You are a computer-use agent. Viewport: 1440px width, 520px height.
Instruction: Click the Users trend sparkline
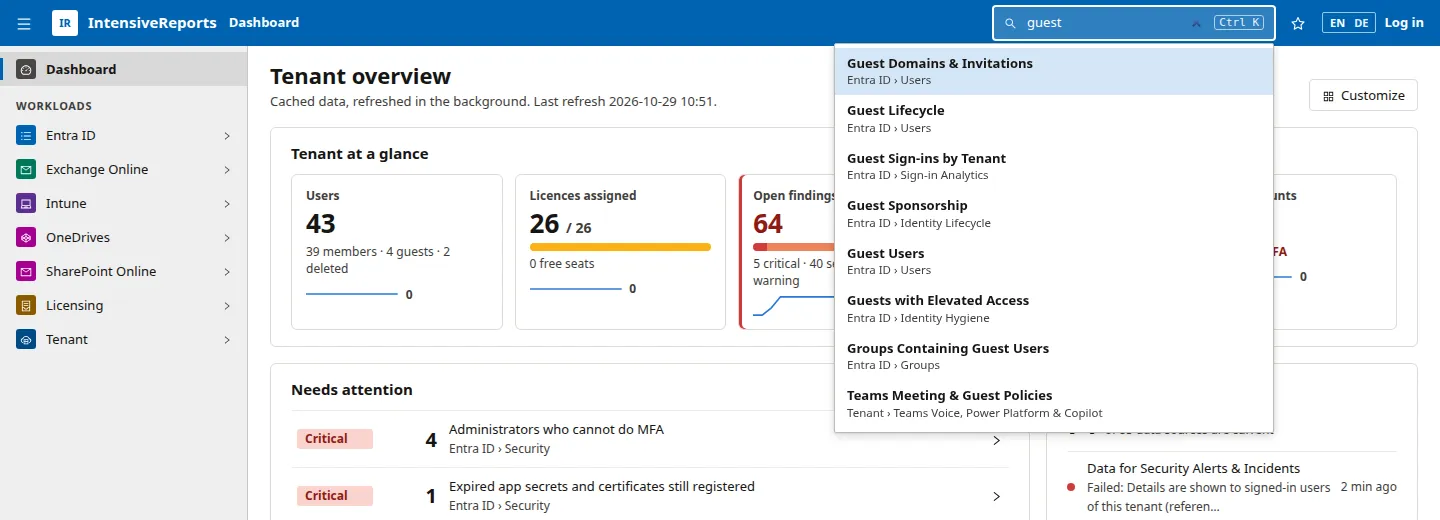coord(352,294)
